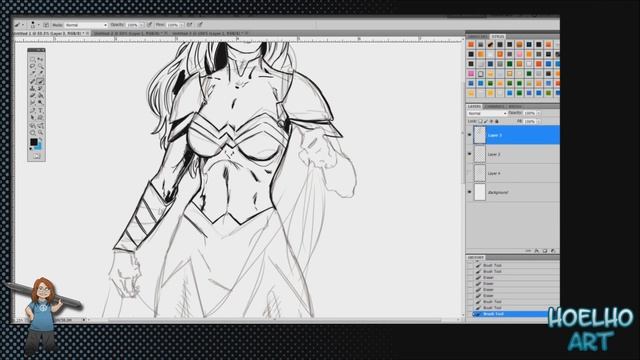This screenshot has height=360, width=640.
Task: Open the layer Opacity arrow
Action: (x=539, y=113)
